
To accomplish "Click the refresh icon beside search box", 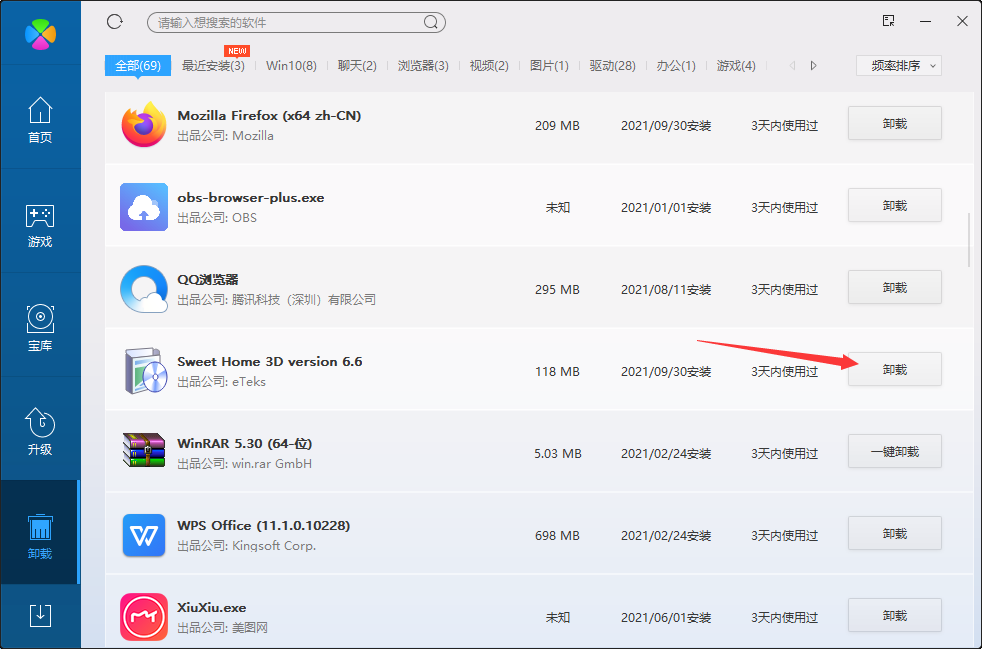I will 115,22.
